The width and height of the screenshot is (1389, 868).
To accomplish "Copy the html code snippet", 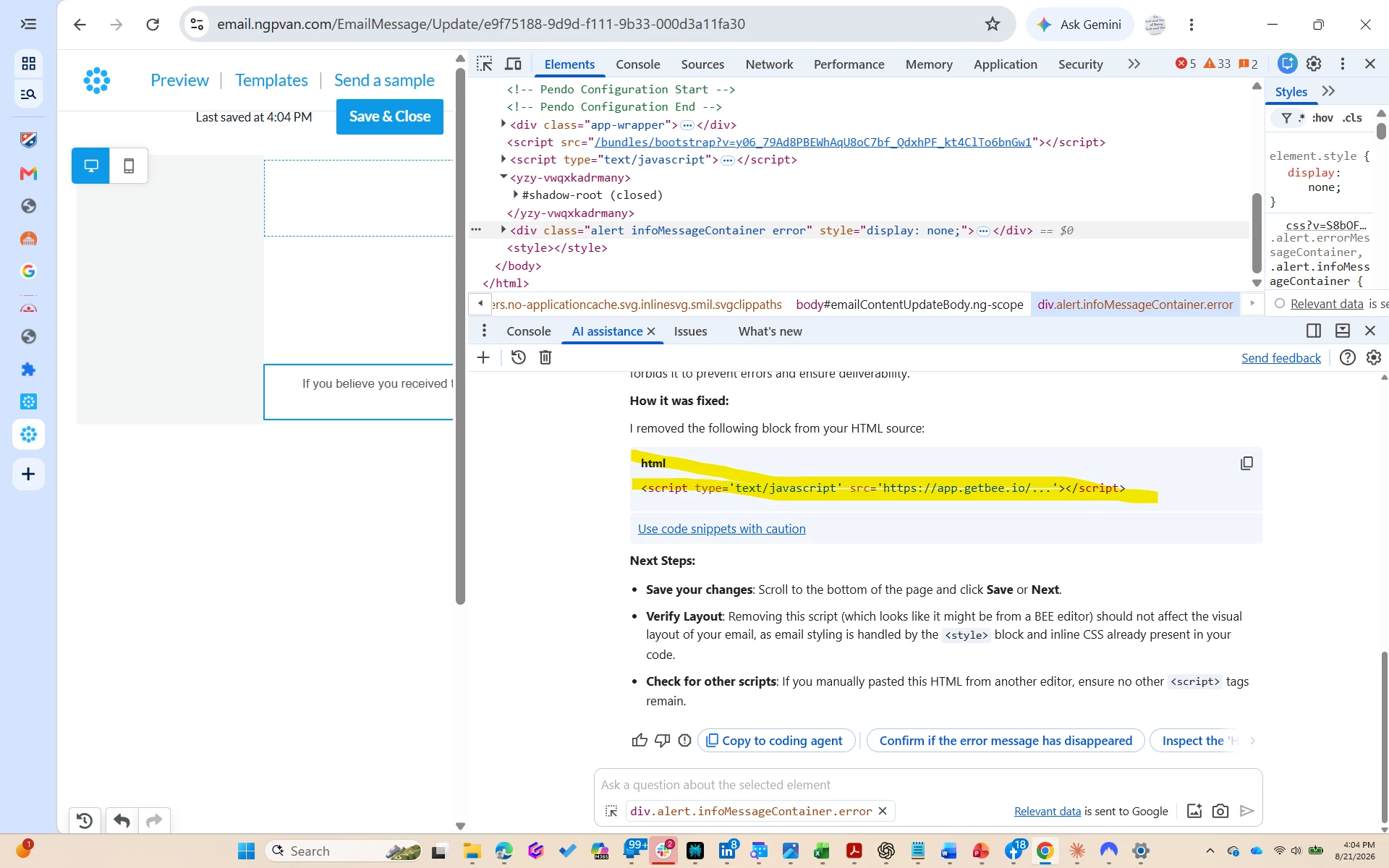I will click(1246, 463).
